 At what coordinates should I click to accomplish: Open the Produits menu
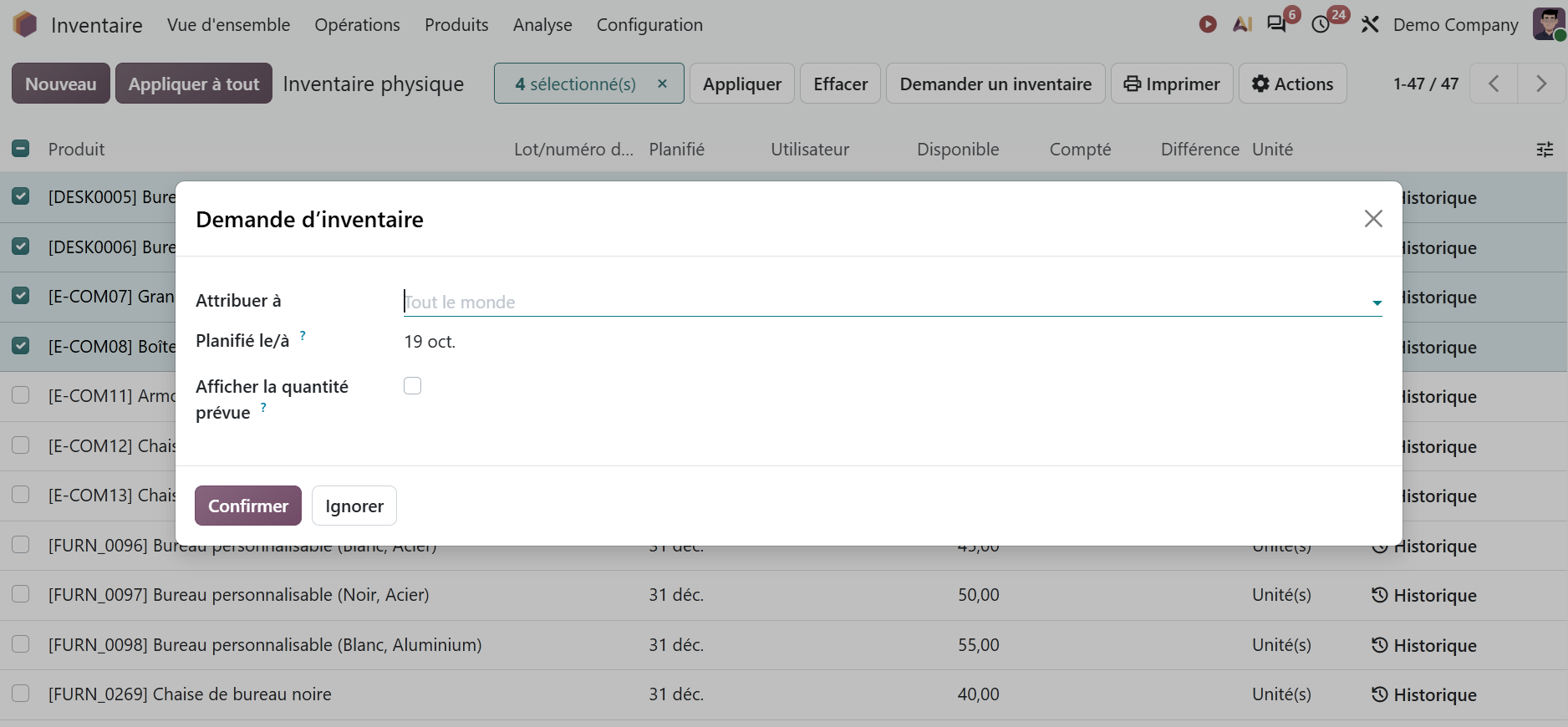456,25
